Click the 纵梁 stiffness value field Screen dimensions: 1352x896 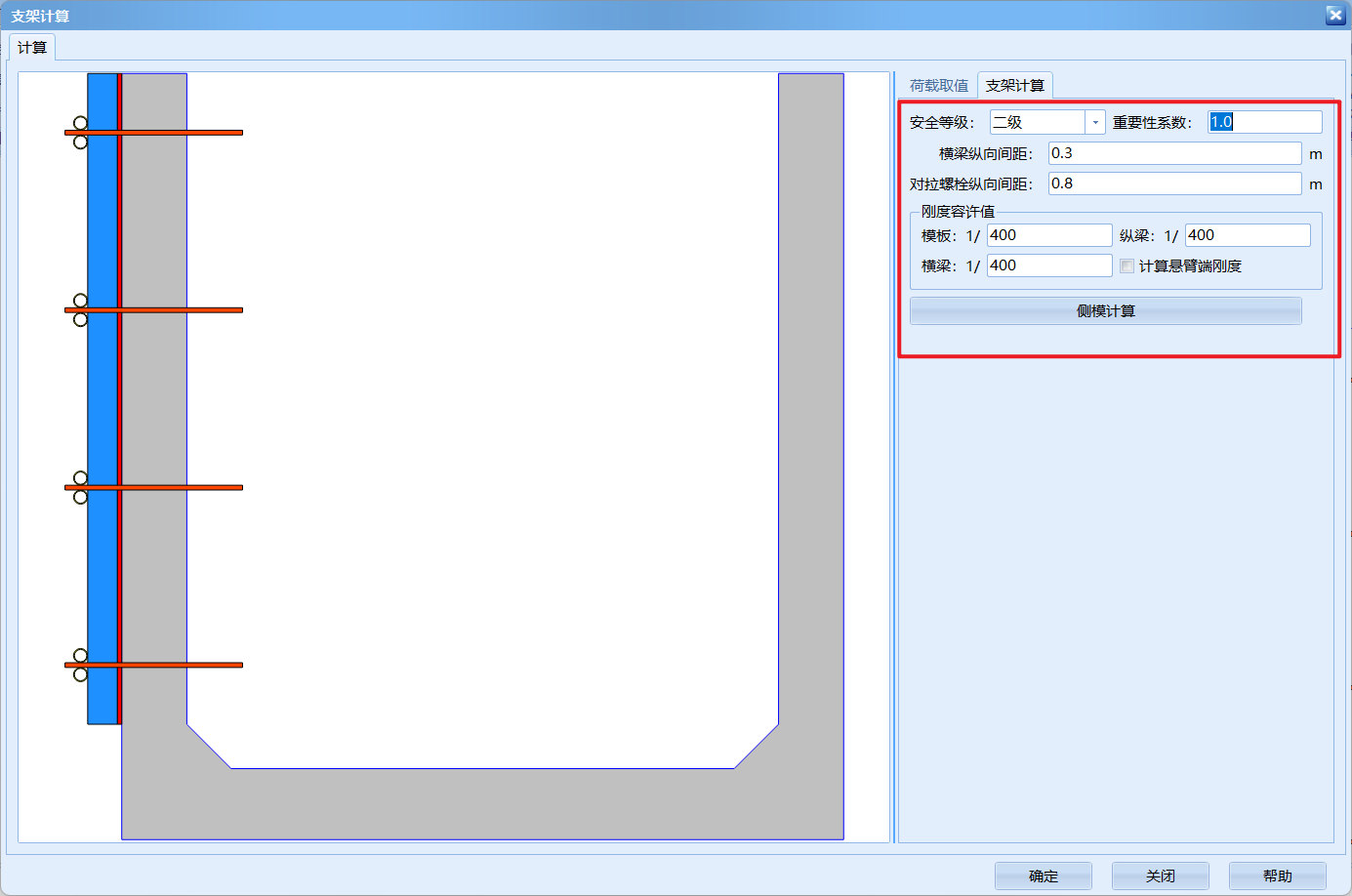coord(1247,235)
